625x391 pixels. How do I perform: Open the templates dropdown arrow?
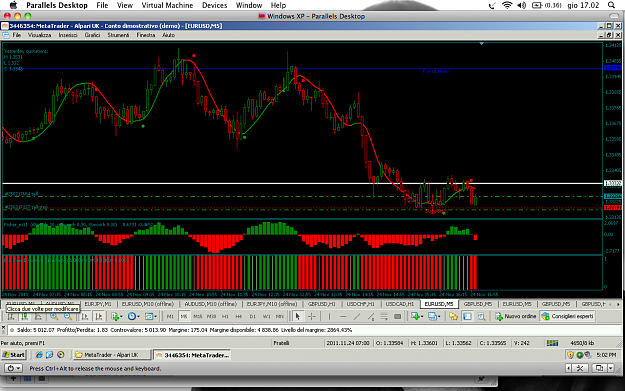click(155, 316)
